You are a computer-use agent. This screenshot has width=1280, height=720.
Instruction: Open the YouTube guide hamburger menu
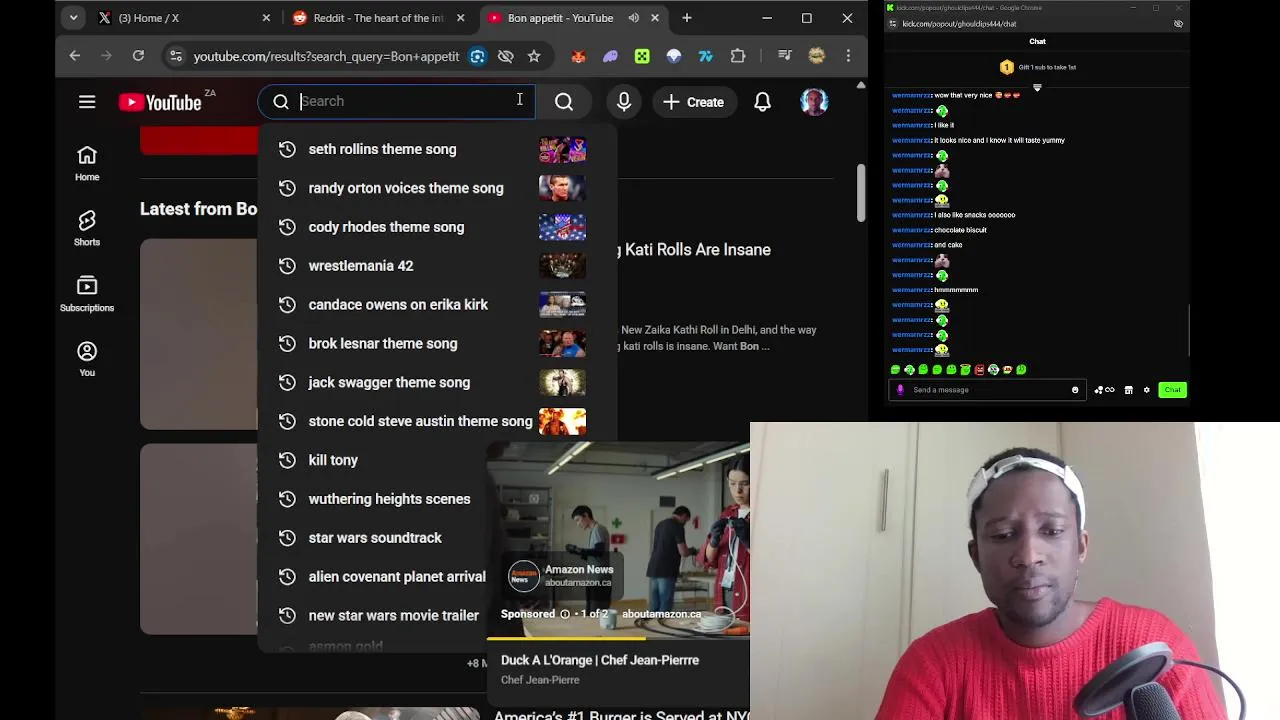[87, 102]
